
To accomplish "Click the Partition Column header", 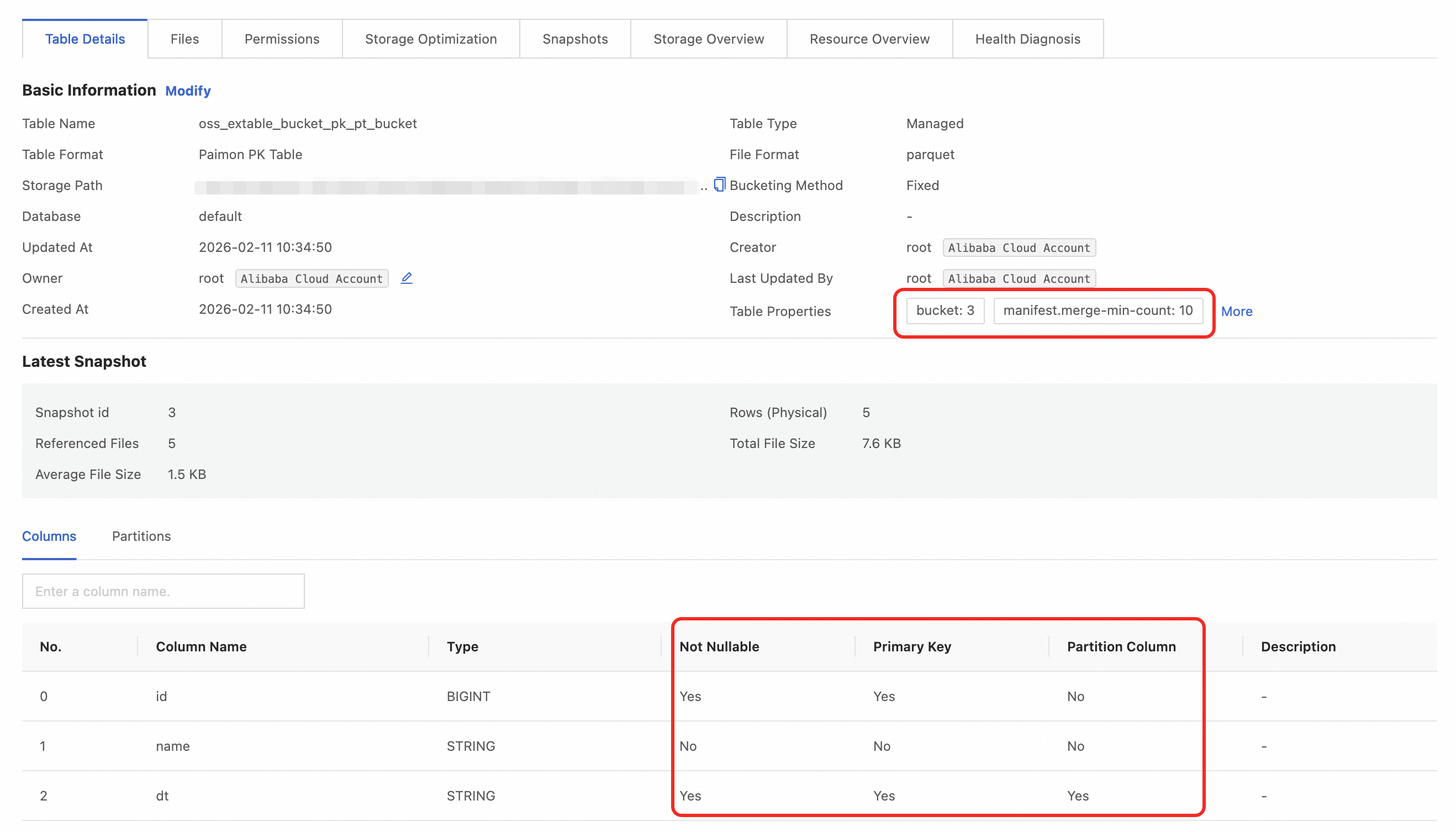I will click(x=1121, y=646).
